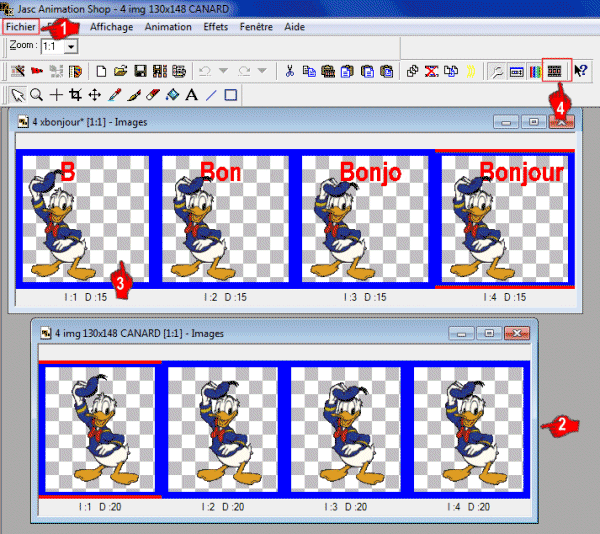Undo the last action
This screenshot has height=534, width=600.
click(205, 71)
